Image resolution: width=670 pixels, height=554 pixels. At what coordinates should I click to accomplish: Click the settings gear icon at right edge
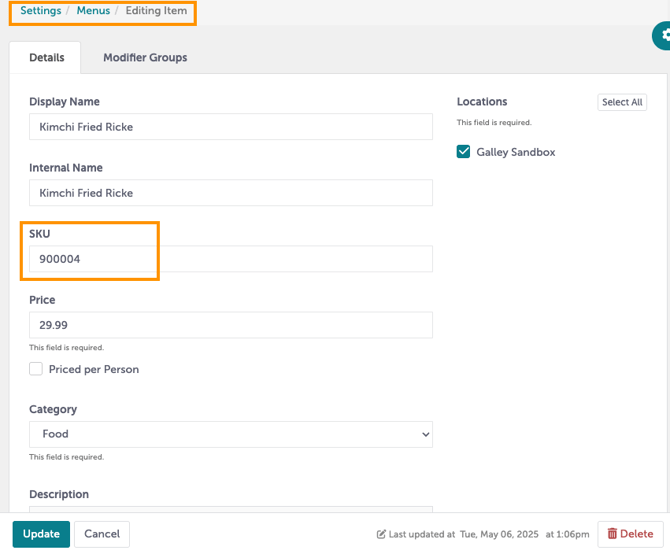click(663, 36)
